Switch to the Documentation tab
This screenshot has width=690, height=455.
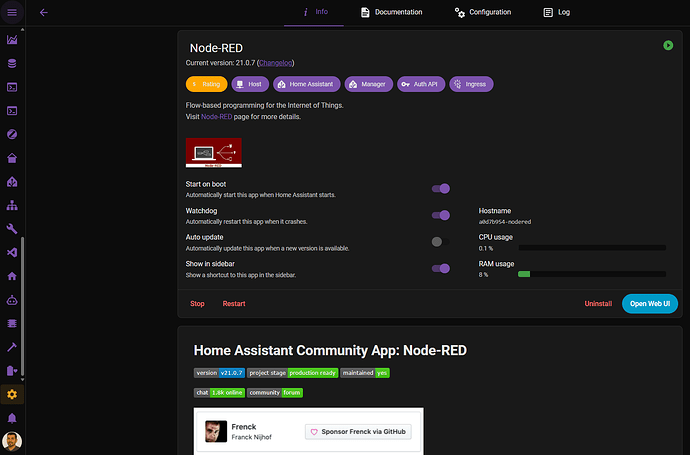tap(391, 12)
